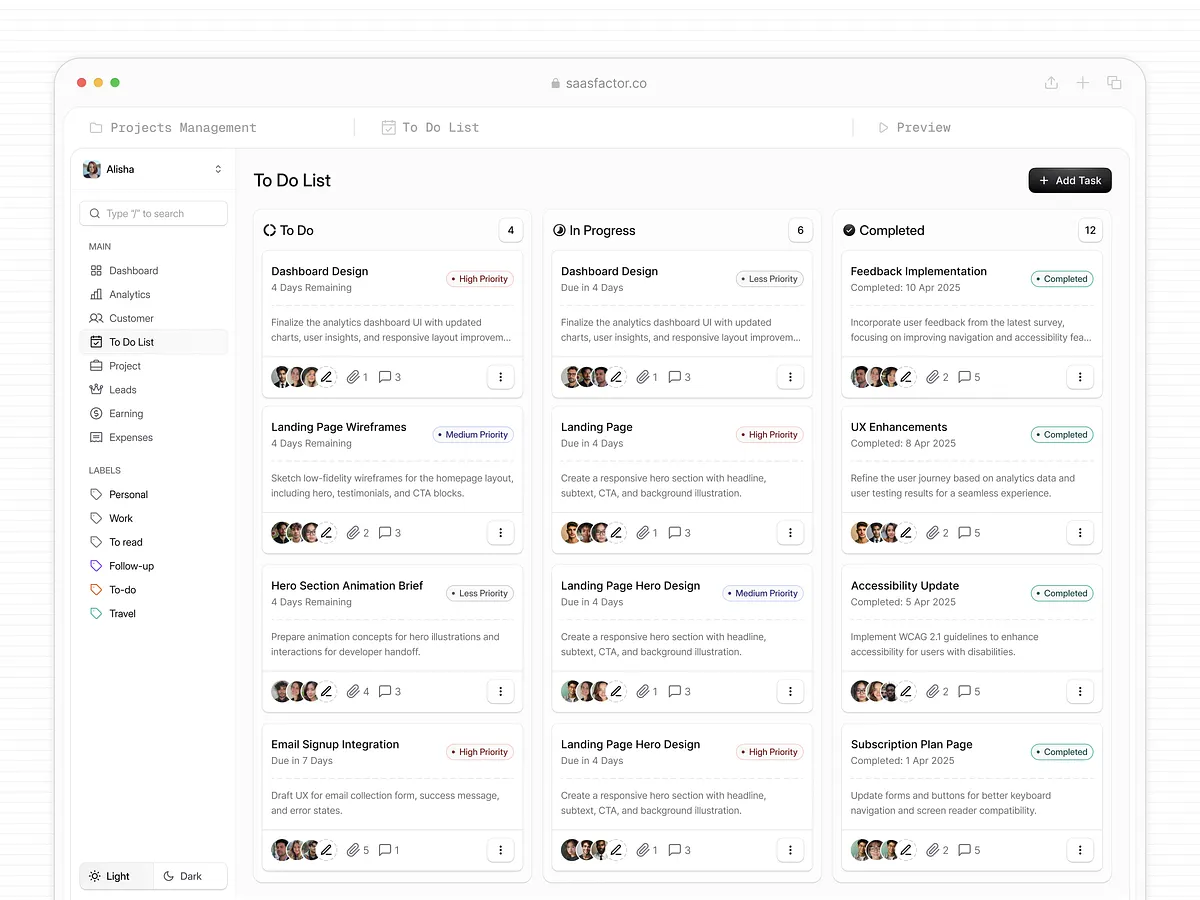
Task: Open comments on the Dashboard Design card
Action: click(x=385, y=377)
